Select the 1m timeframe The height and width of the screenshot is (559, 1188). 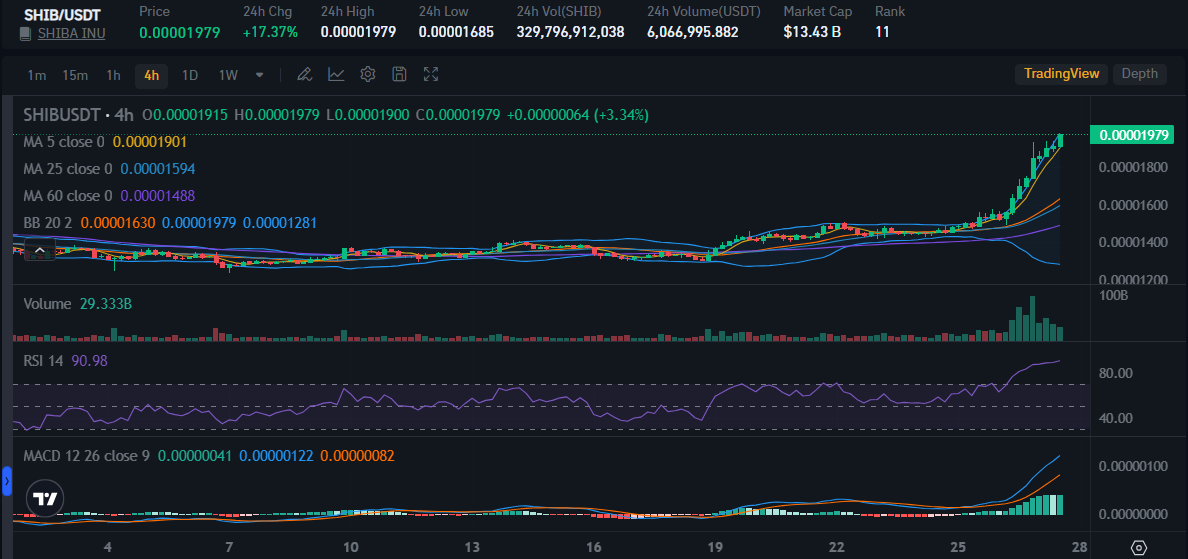pyautogui.click(x=36, y=75)
